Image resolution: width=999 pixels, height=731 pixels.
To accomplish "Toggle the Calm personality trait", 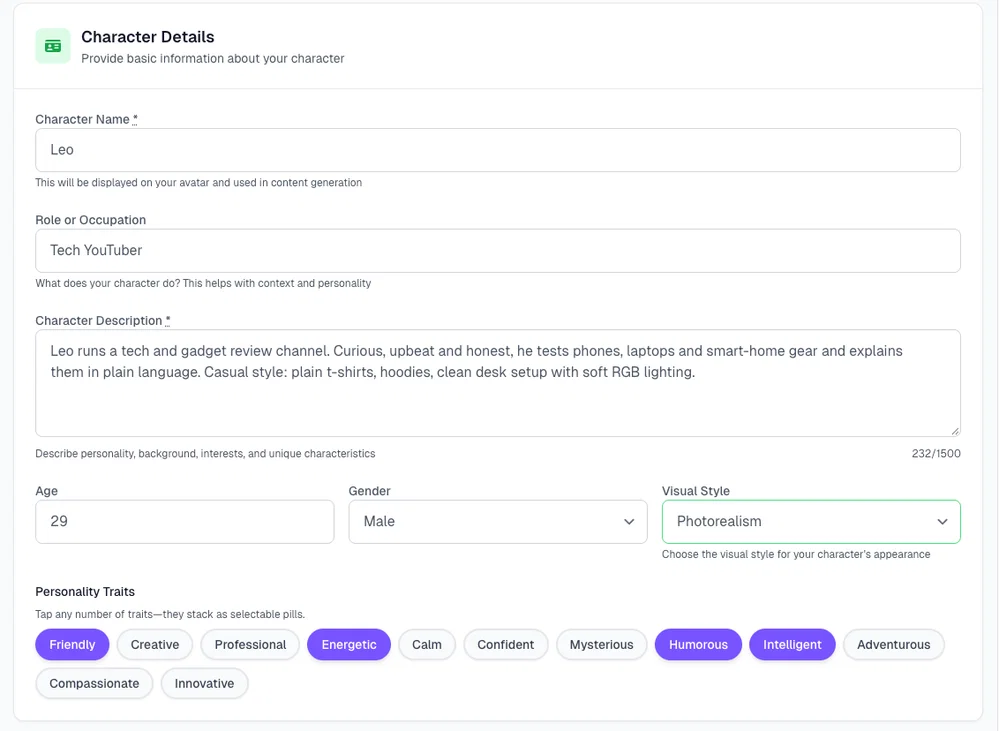I will [427, 644].
